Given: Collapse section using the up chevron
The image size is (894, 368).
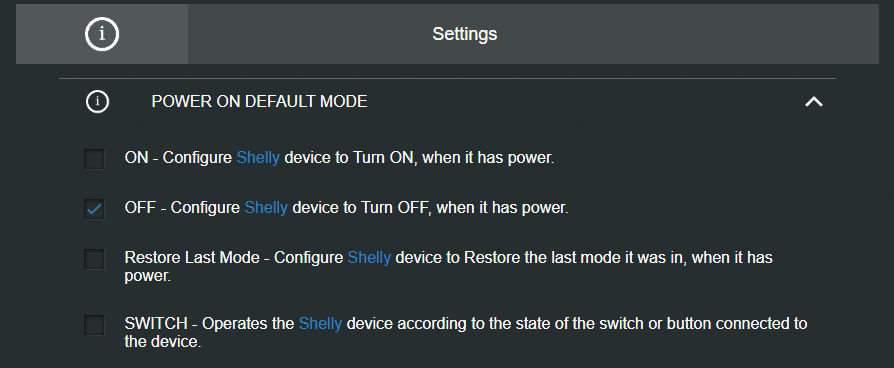Looking at the screenshot, I should click(814, 102).
